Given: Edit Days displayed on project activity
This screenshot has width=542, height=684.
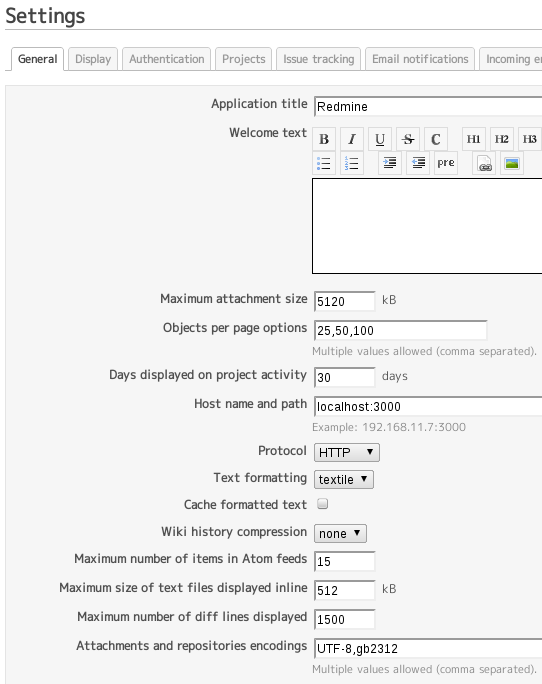Looking at the screenshot, I should click(344, 377).
